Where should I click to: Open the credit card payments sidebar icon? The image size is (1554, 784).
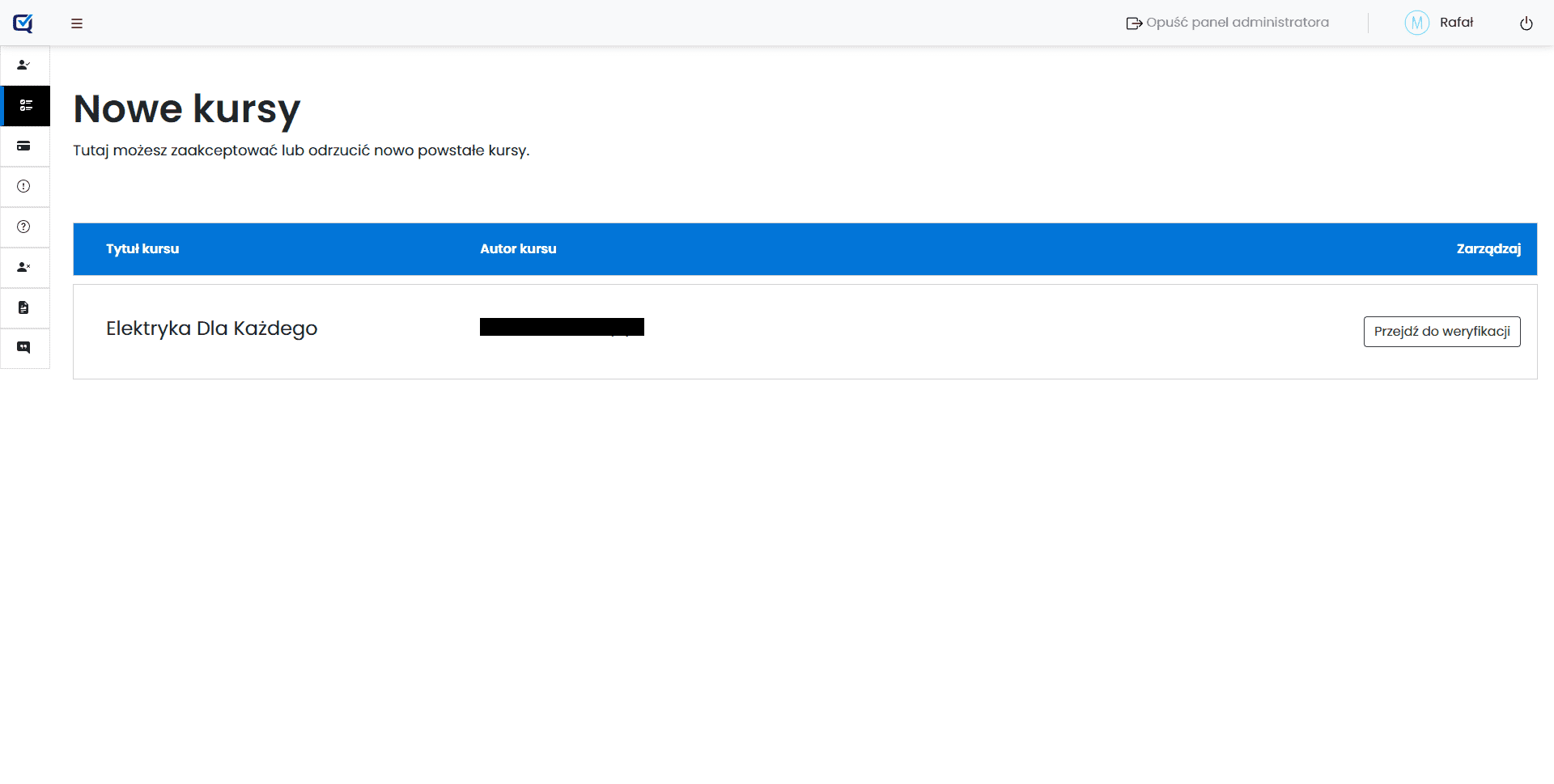coord(24,146)
